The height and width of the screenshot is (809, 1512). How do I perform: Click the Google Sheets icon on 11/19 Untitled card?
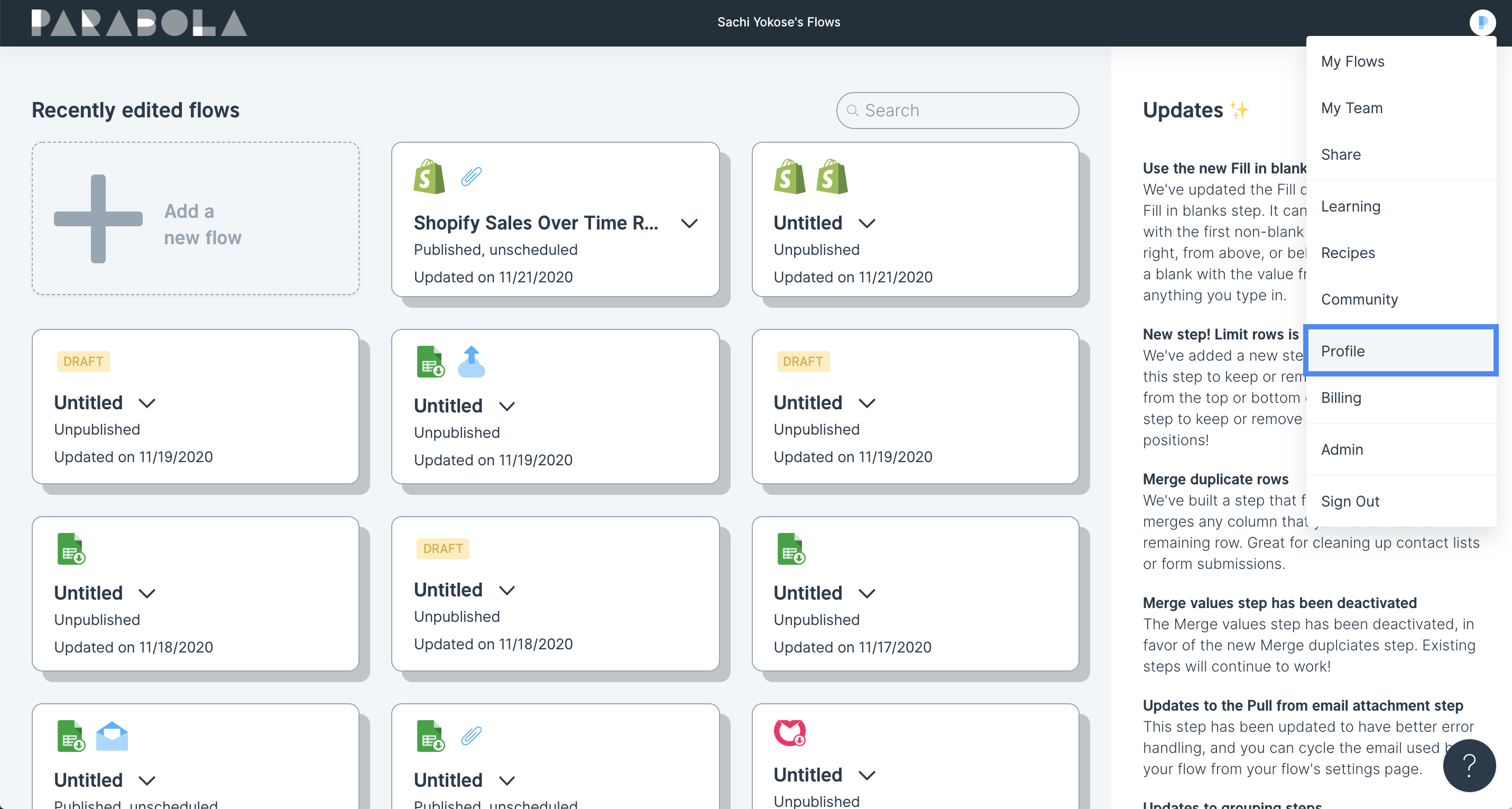coord(430,362)
